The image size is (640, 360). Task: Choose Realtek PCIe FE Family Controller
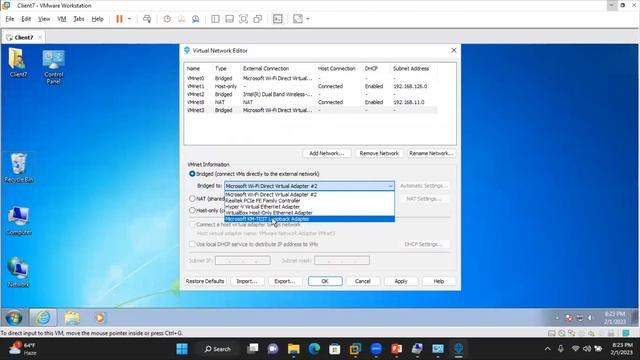pyautogui.click(x=309, y=201)
